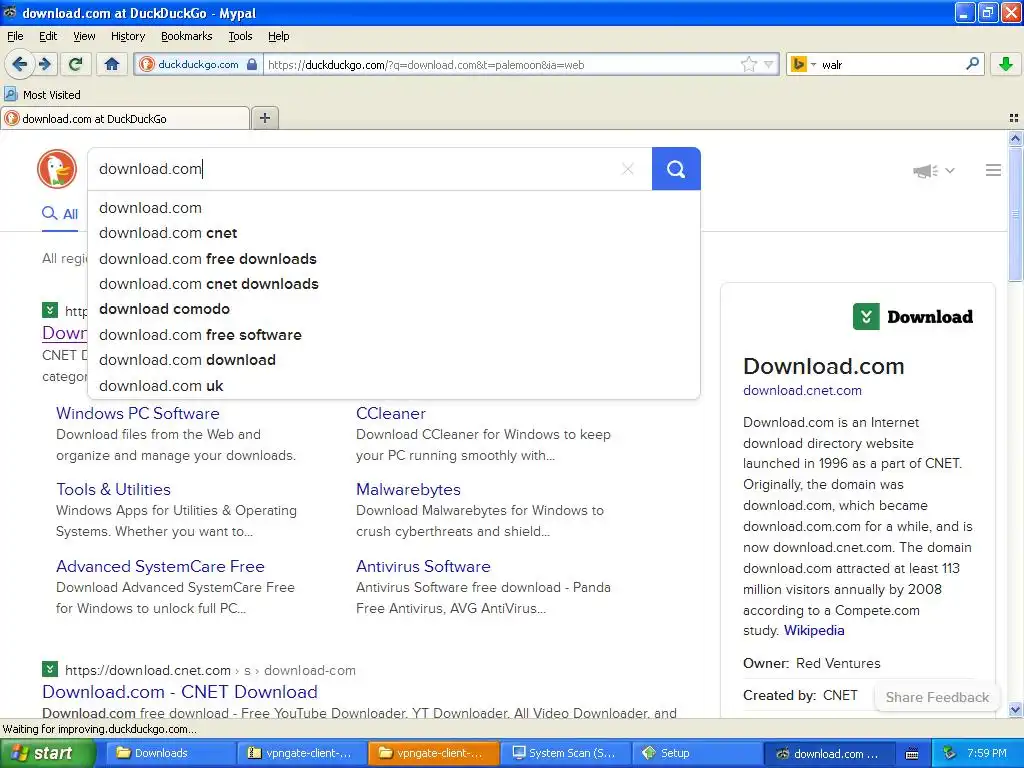Switch to Setup window in taskbar
1024x768 pixels.
click(697, 753)
